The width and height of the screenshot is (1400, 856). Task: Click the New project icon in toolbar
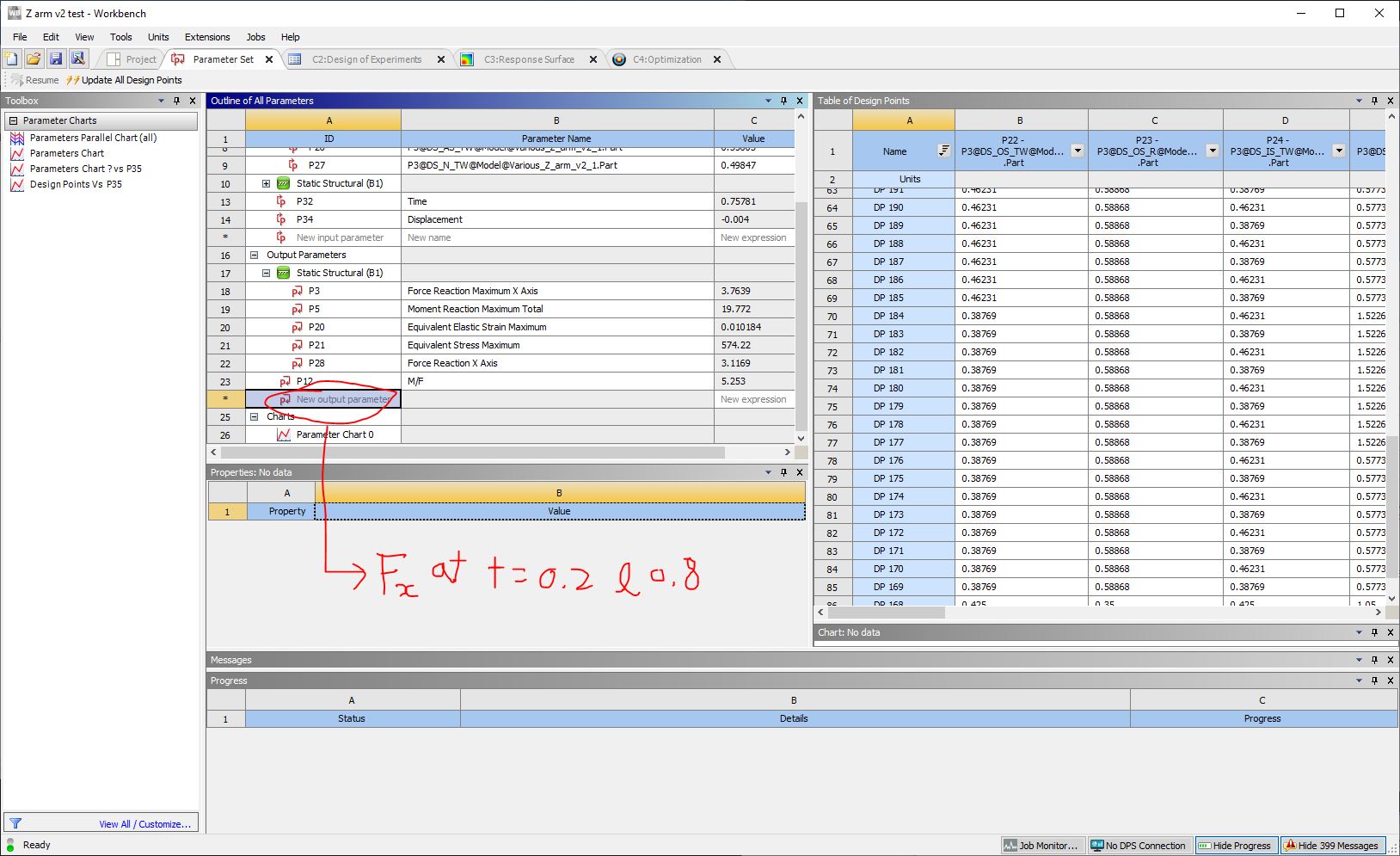(11, 59)
